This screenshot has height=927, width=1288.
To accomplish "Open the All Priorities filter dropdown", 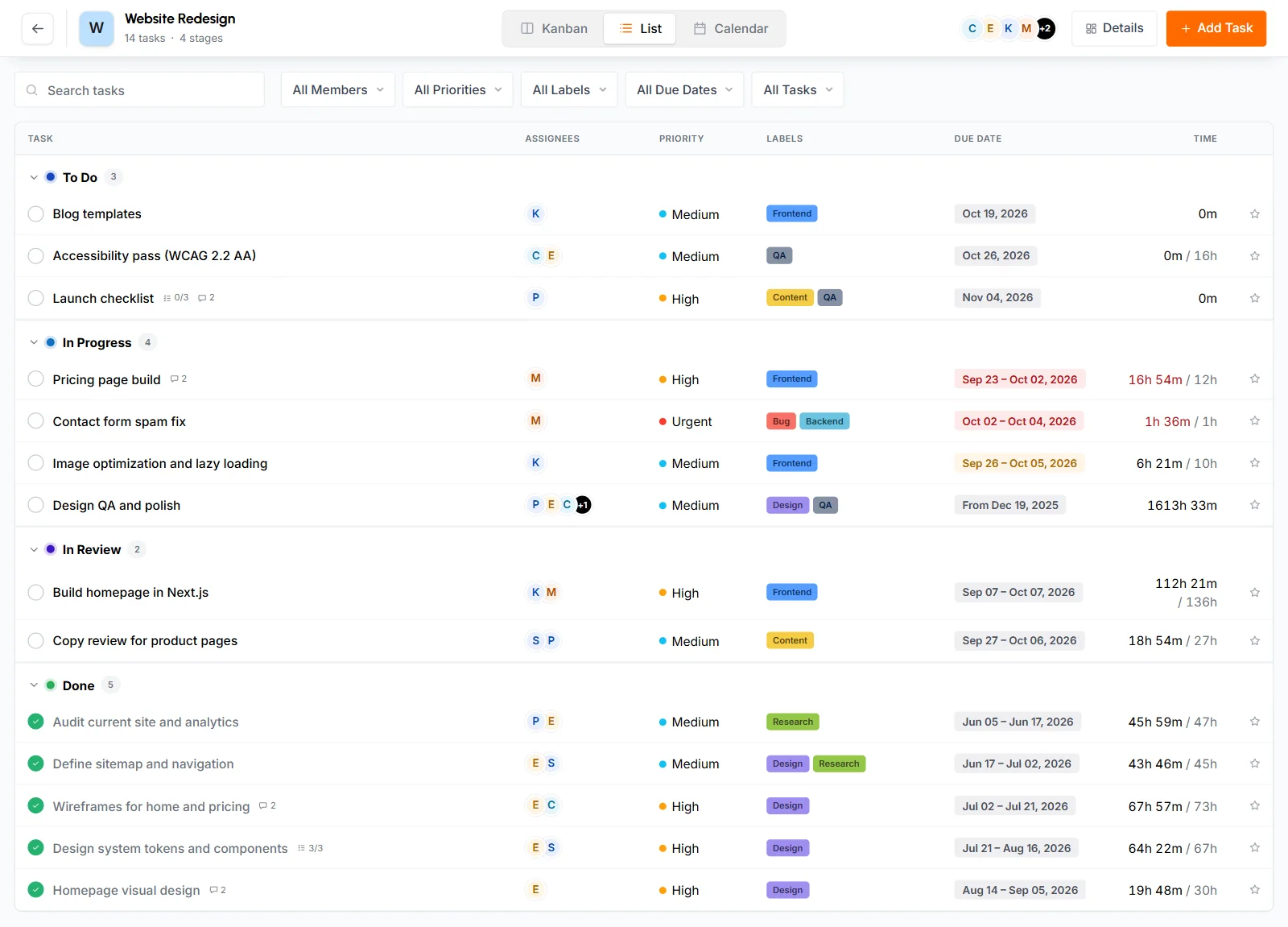I will tap(458, 89).
